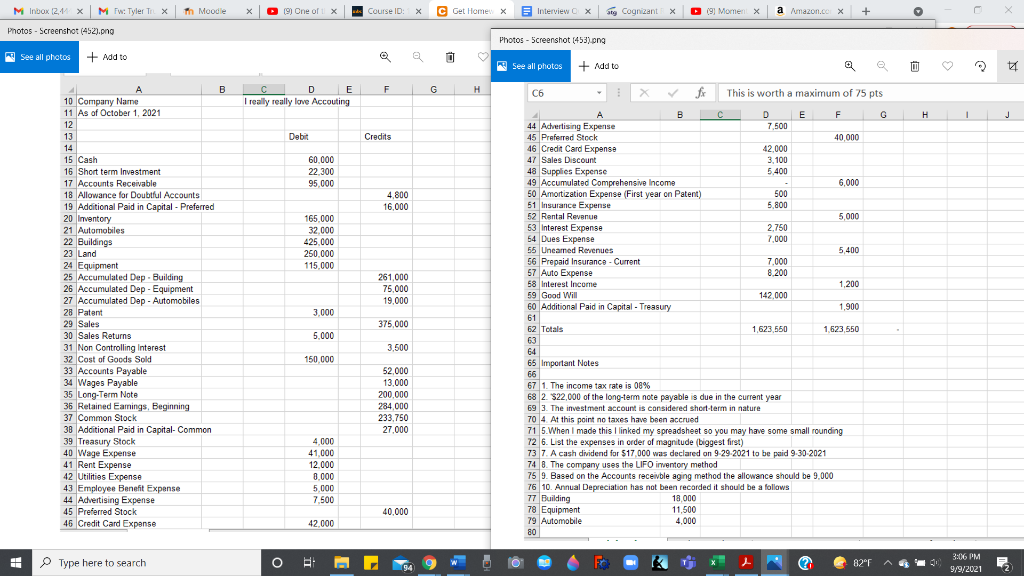
Task: Click 'Treasury Stock' row in left photo
Action: (106, 441)
